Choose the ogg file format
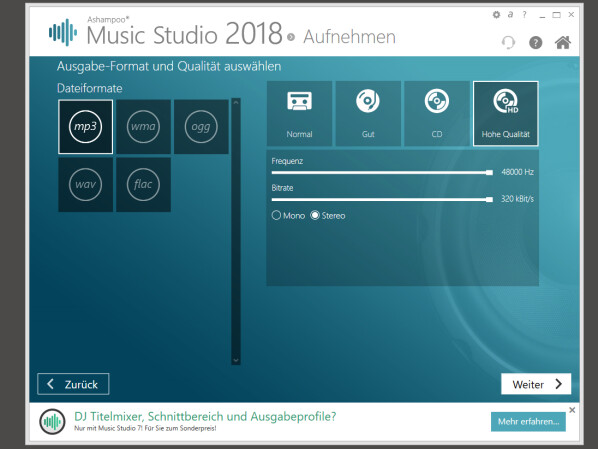 click(201, 127)
